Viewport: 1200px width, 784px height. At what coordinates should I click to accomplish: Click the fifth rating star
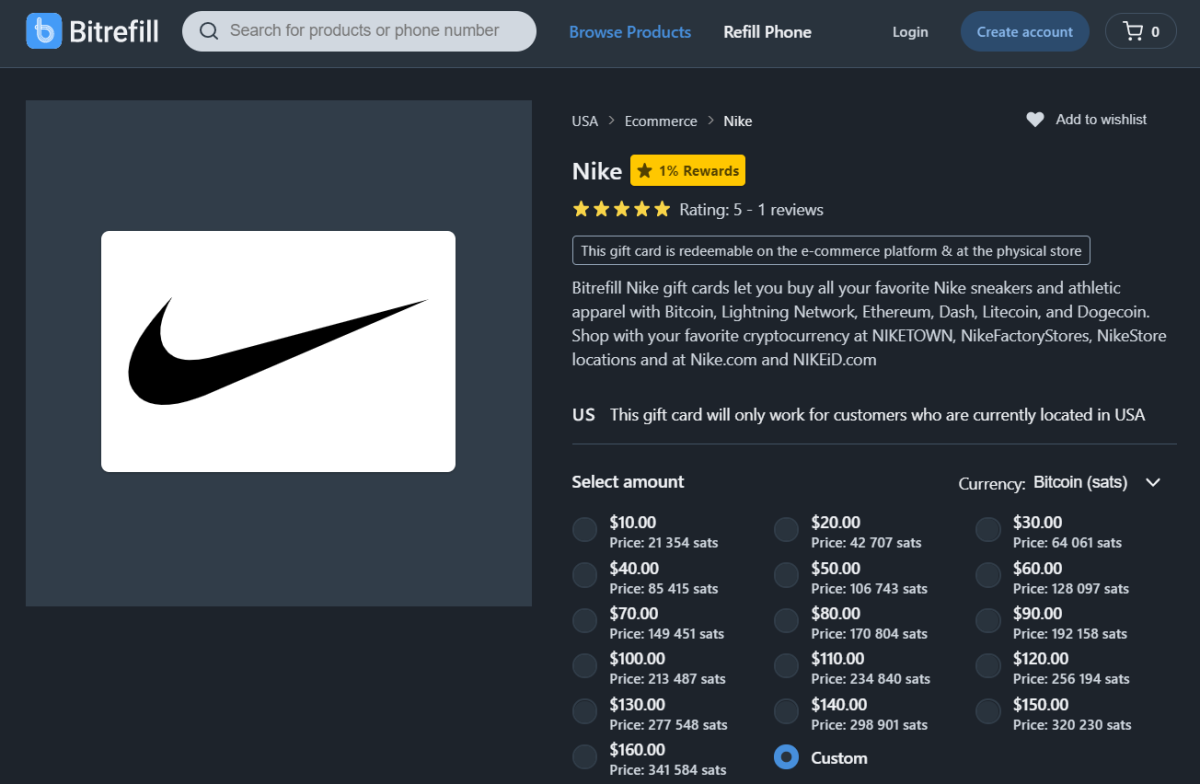tap(661, 209)
